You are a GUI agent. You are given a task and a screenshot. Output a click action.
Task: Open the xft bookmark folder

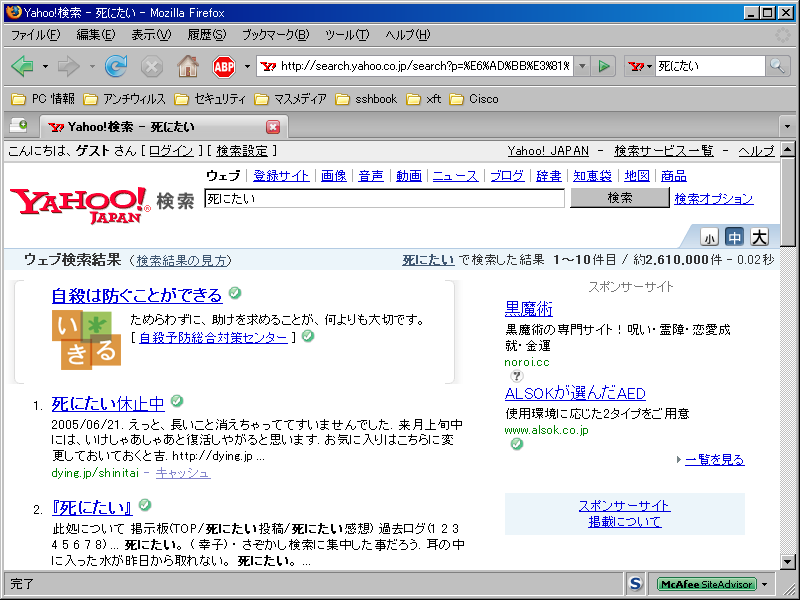click(x=423, y=99)
